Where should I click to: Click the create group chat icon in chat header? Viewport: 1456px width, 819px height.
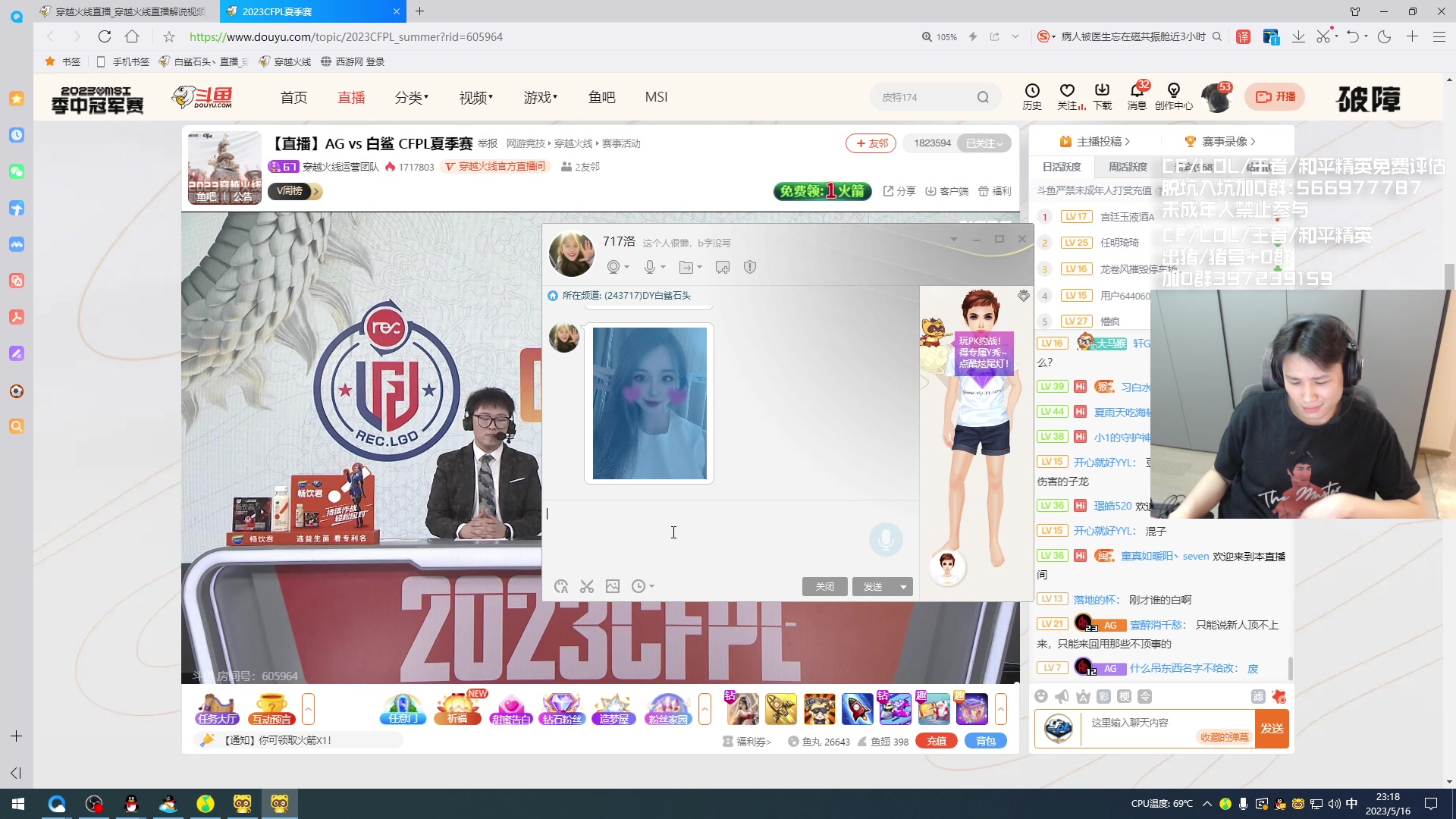(x=723, y=267)
